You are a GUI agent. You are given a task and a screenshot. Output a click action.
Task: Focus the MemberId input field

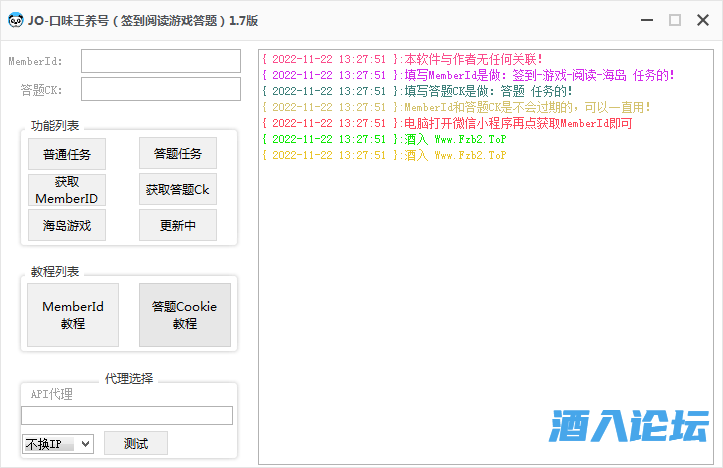[160, 61]
